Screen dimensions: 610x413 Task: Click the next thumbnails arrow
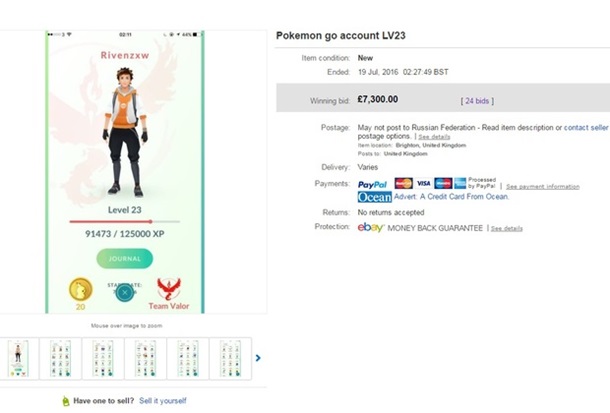(257, 357)
